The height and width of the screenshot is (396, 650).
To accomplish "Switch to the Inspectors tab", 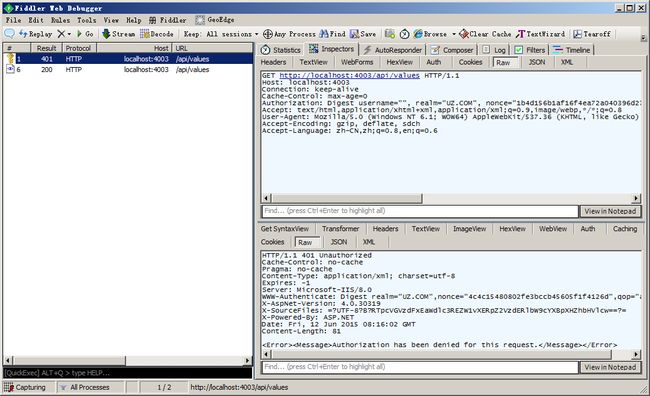I will [x=331, y=49].
